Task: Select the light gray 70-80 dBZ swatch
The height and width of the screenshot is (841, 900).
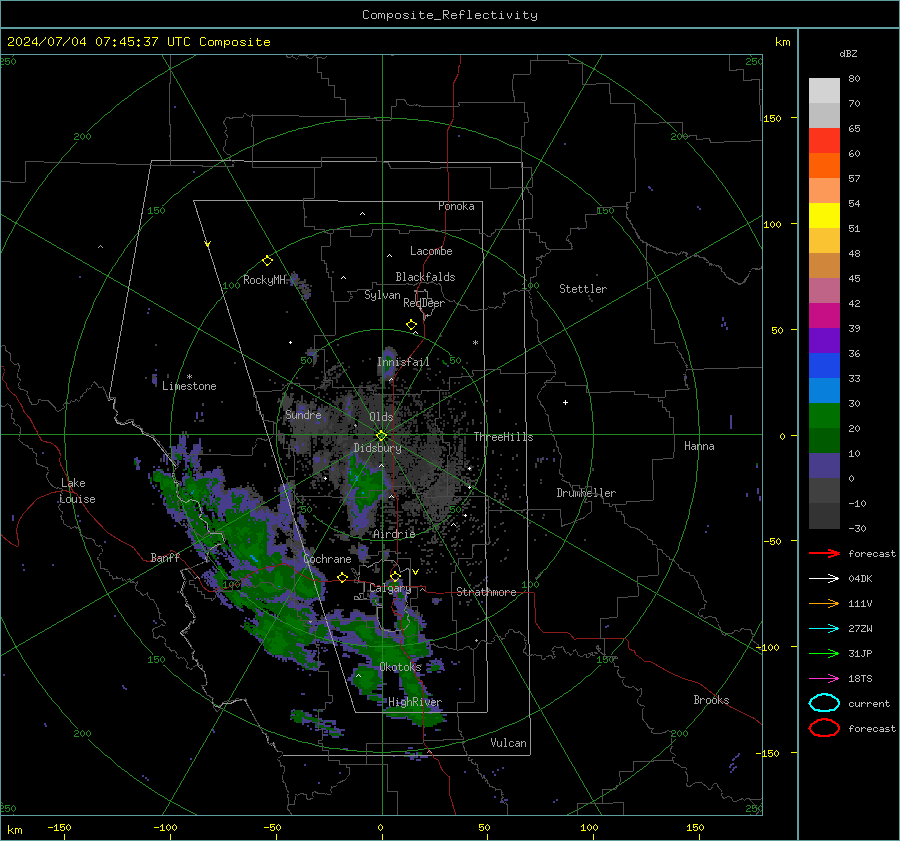Action: point(824,91)
